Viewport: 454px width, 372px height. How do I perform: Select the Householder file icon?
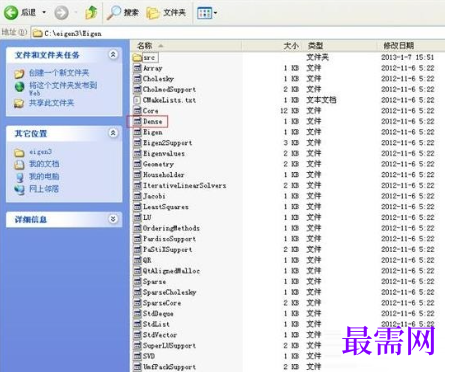tap(137, 175)
